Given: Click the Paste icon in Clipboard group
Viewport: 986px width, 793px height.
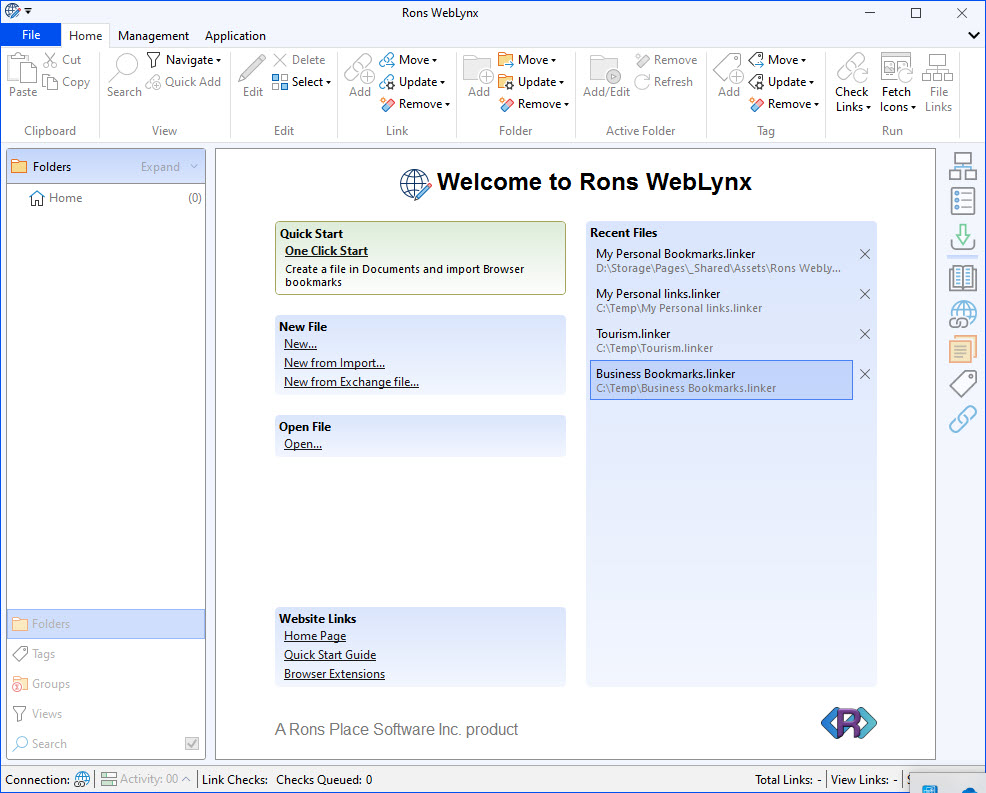Looking at the screenshot, I should [23, 68].
